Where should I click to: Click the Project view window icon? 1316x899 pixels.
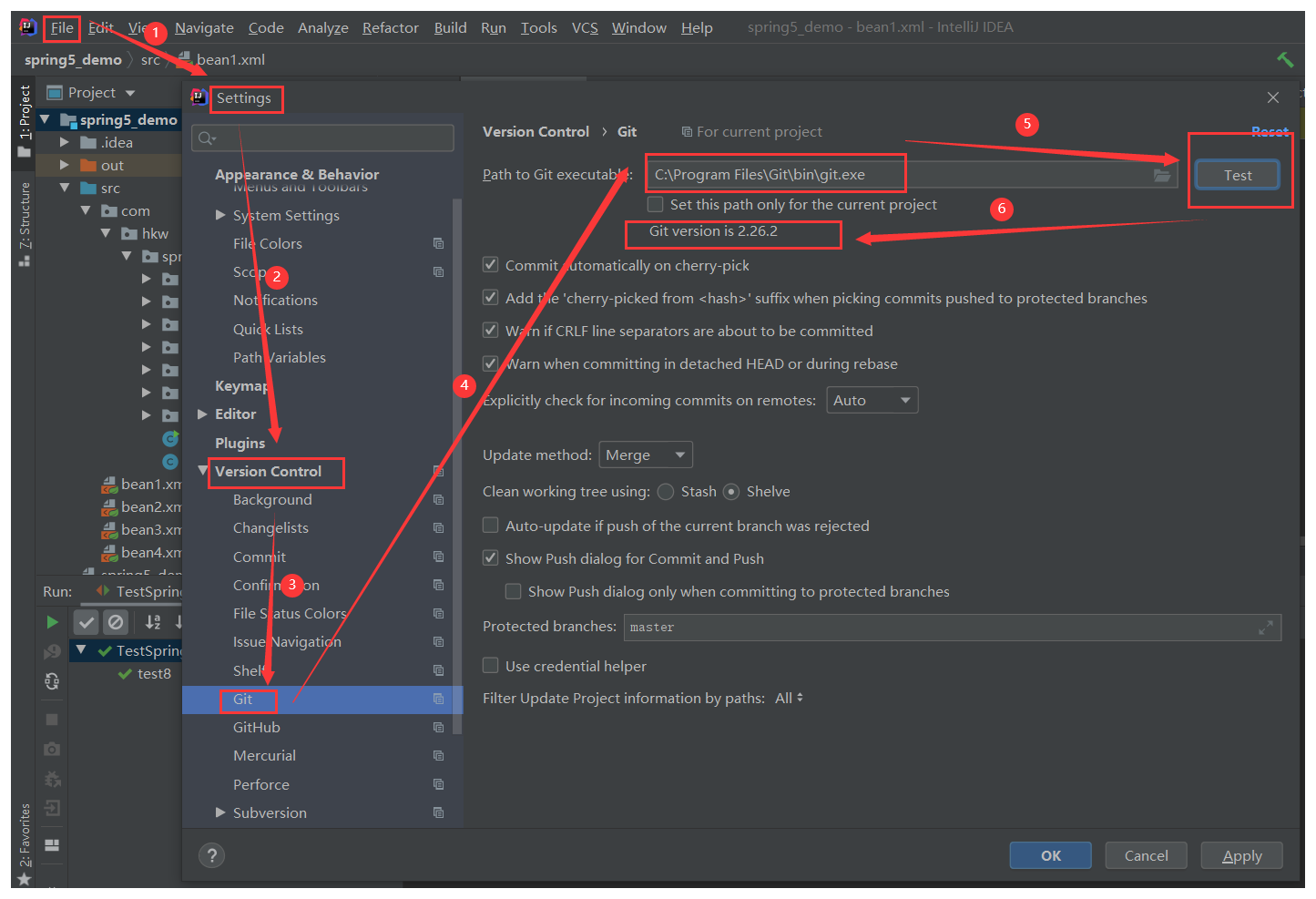pyautogui.click(x=55, y=92)
